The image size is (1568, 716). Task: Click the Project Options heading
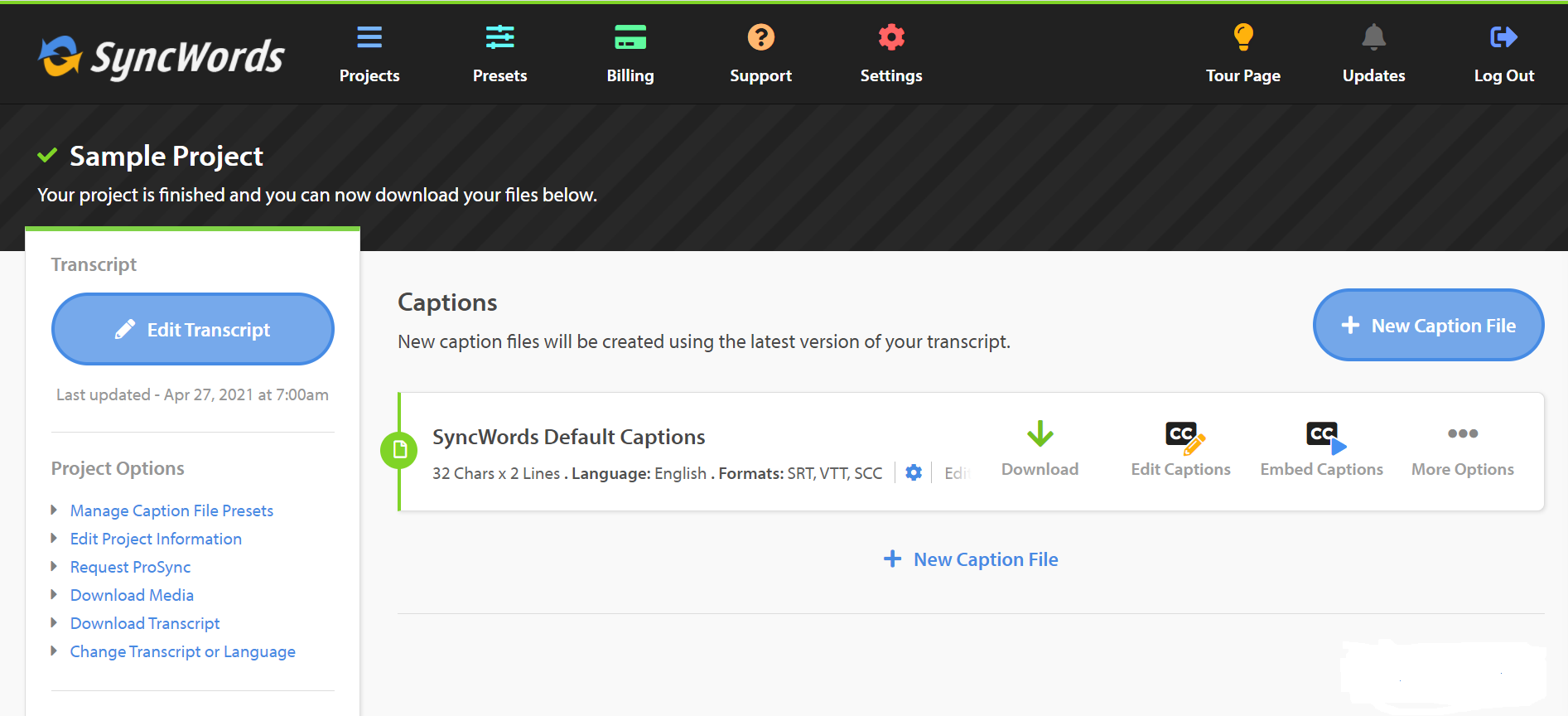point(118,468)
